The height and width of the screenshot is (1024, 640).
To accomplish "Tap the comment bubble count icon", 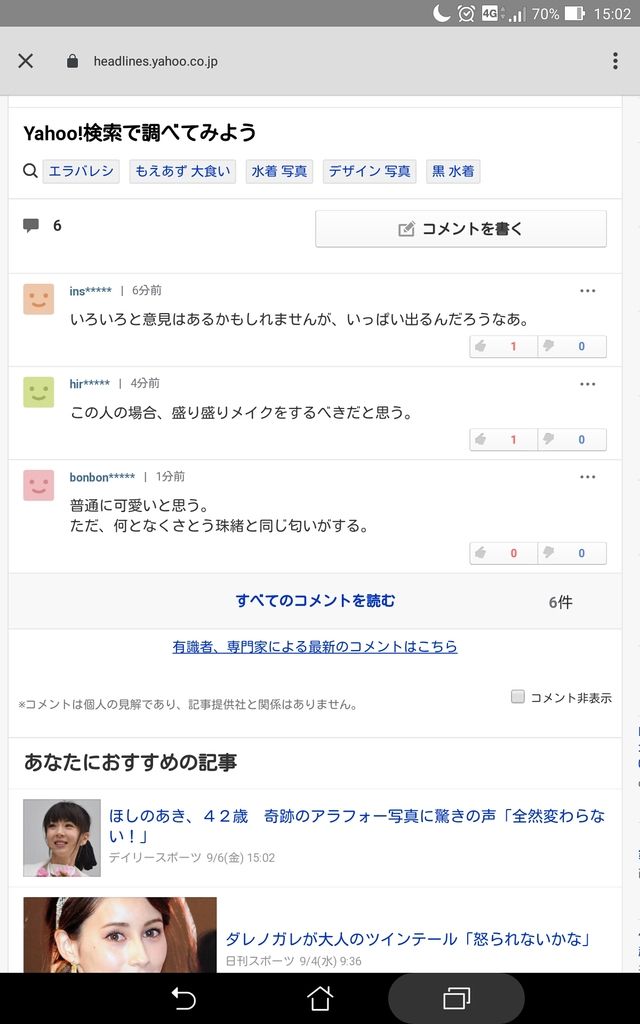I will click(31, 226).
